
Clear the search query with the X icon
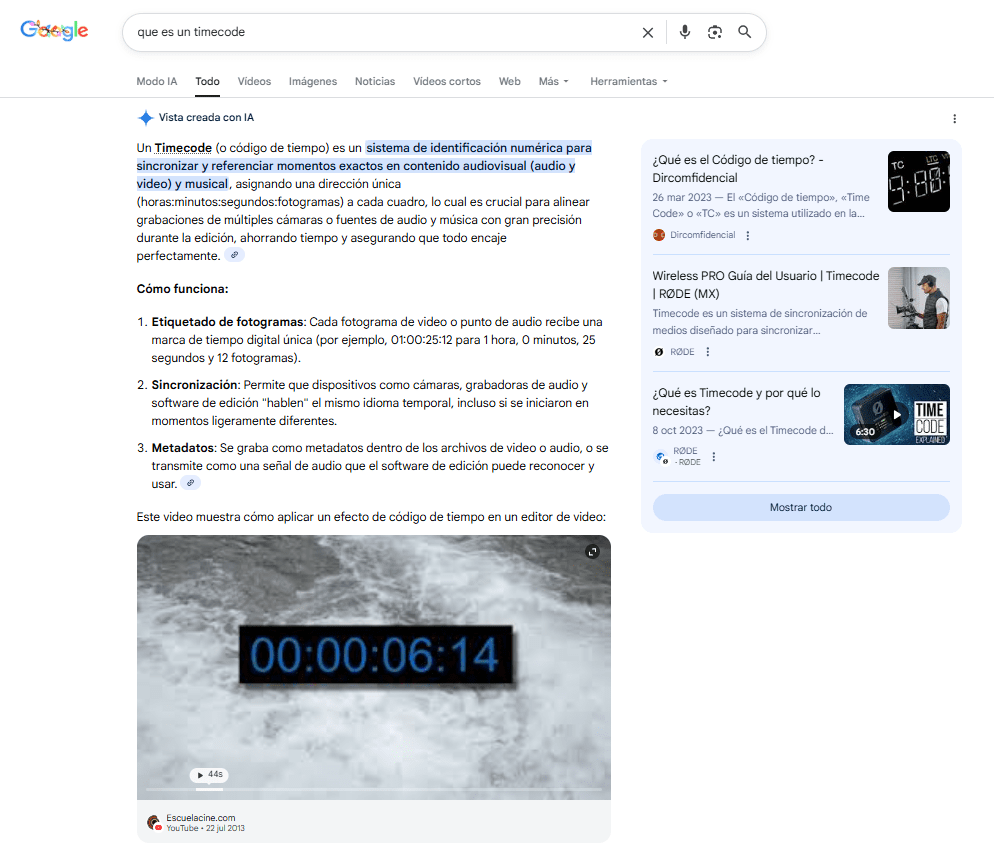(x=647, y=32)
